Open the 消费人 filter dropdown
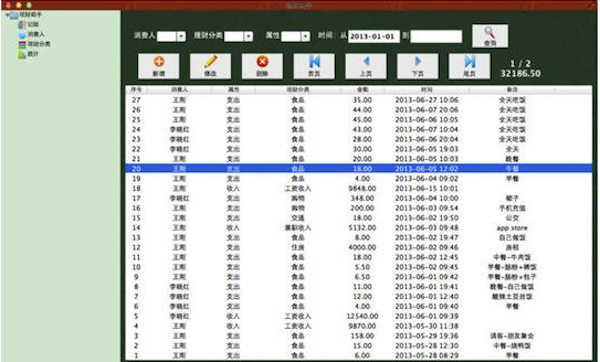The width and height of the screenshot is (600, 362). (x=171, y=36)
